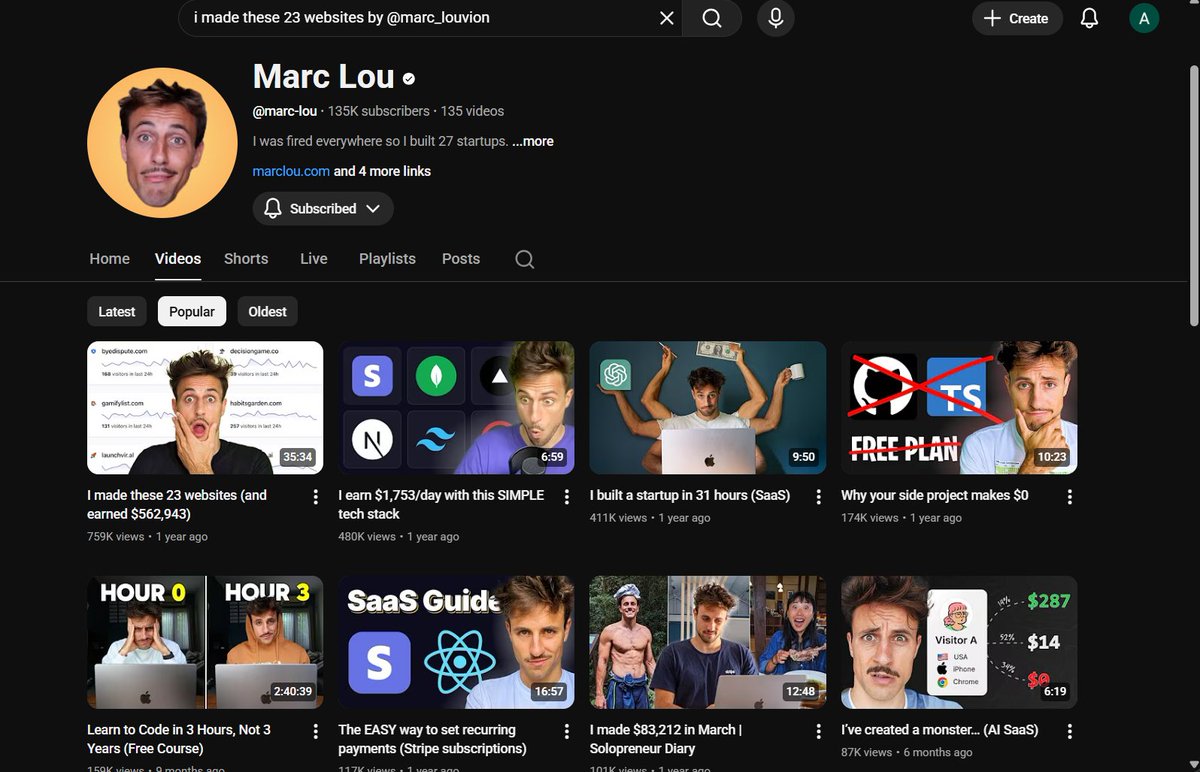Click the Create button

point(1017,18)
